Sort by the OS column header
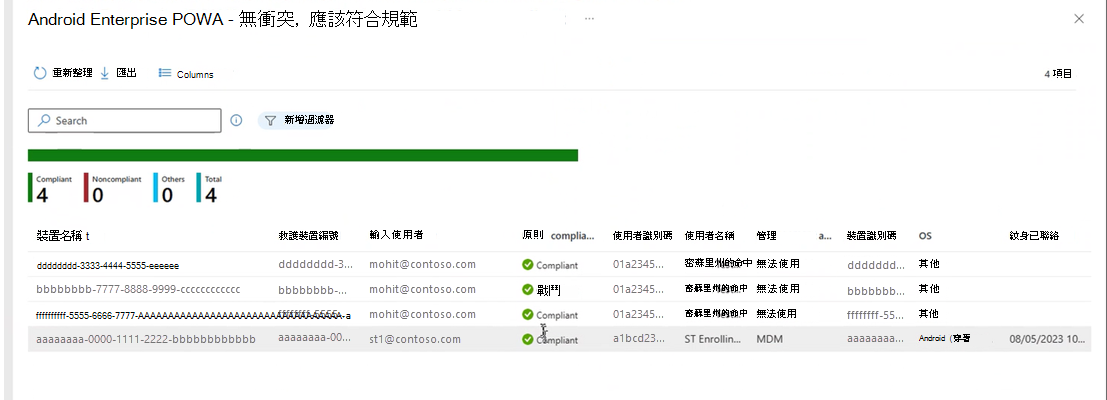Image resolution: width=1107 pixels, height=400 pixels. tap(925, 236)
